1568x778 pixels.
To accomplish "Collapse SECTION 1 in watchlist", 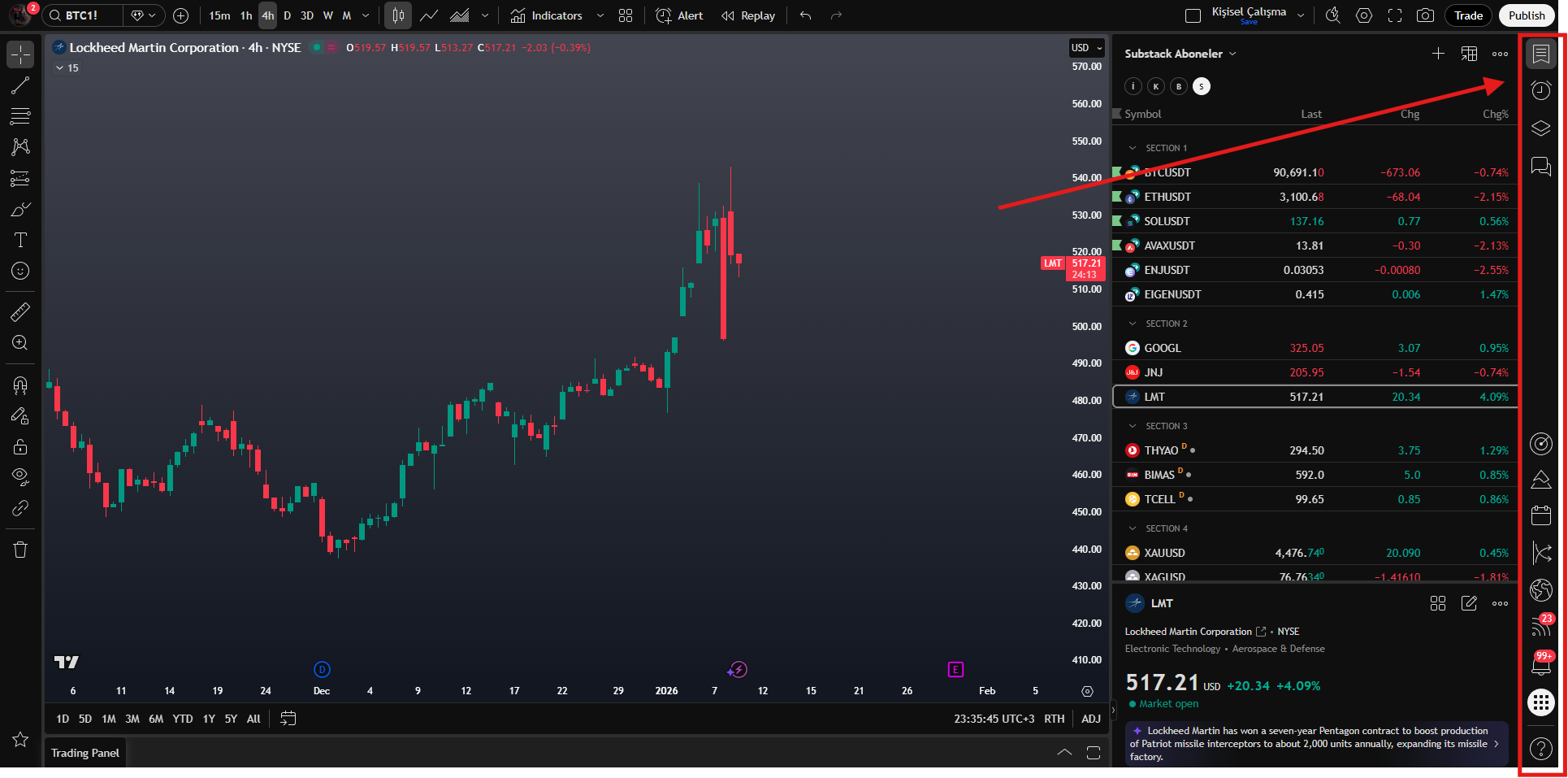I will (1133, 148).
